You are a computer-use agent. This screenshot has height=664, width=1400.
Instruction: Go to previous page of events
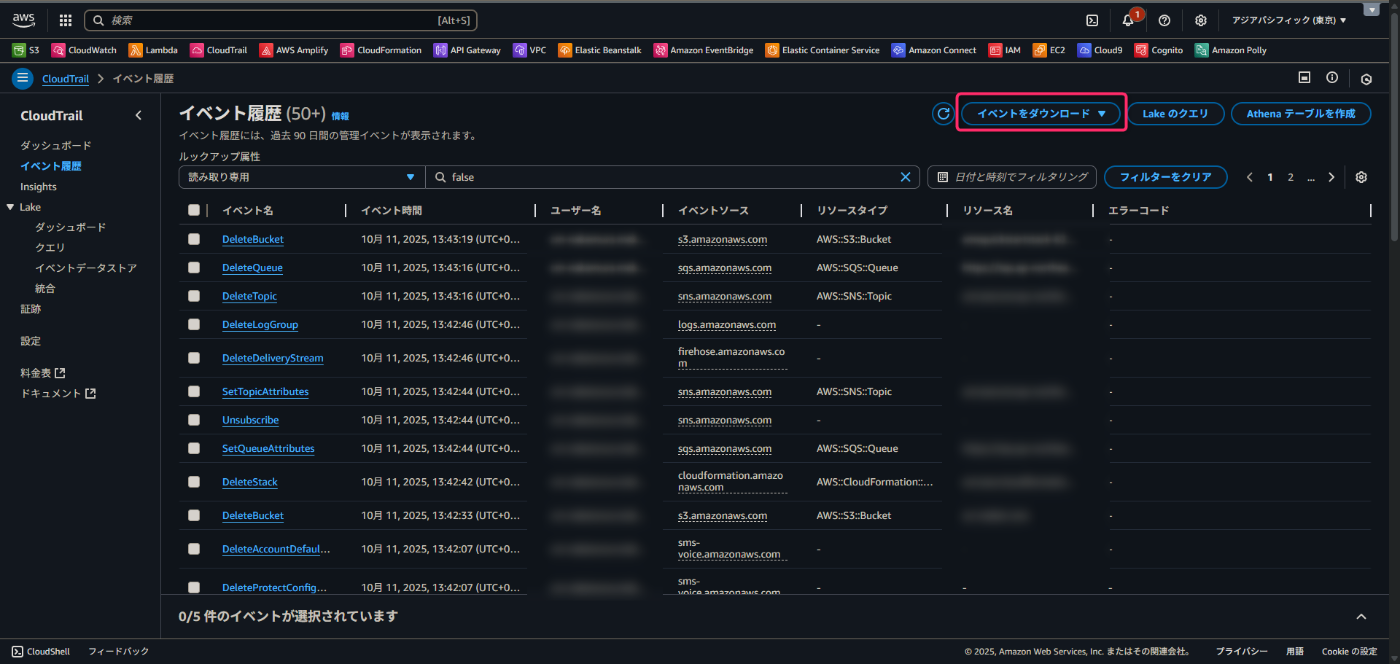tap(1250, 177)
